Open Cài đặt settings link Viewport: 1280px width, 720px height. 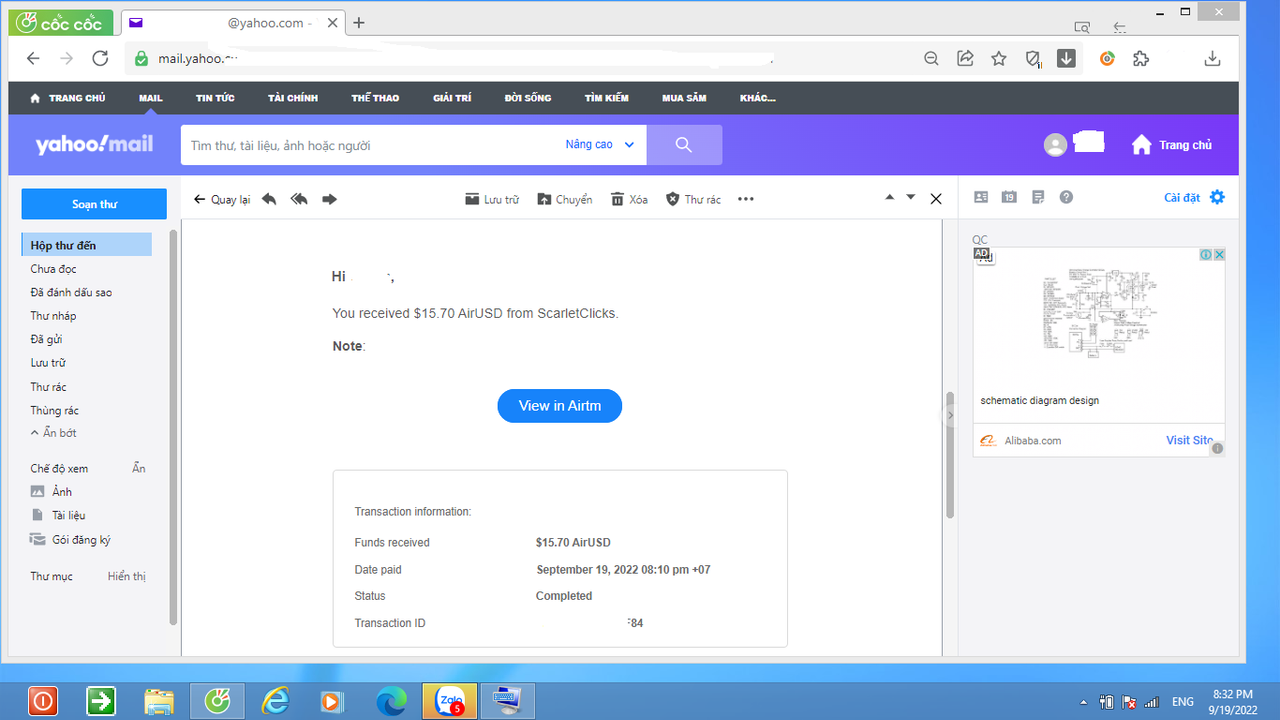click(1182, 197)
